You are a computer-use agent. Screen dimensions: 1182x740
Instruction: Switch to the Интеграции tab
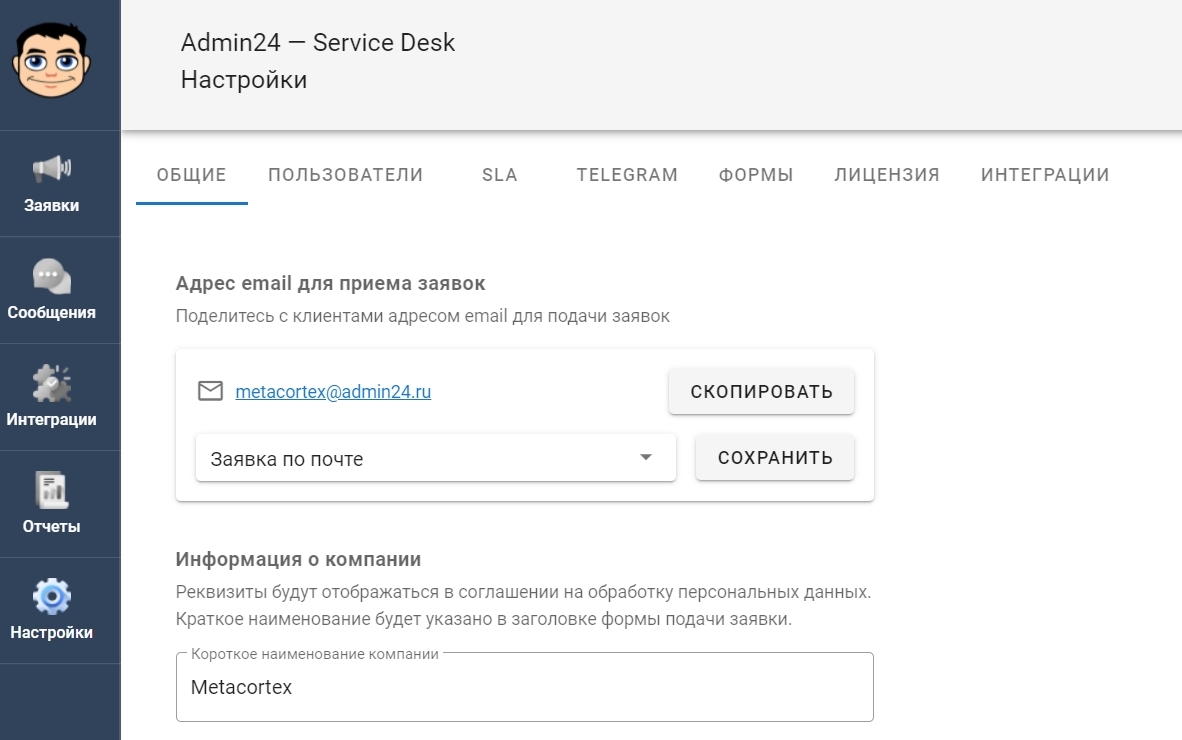pos(1046,175)
